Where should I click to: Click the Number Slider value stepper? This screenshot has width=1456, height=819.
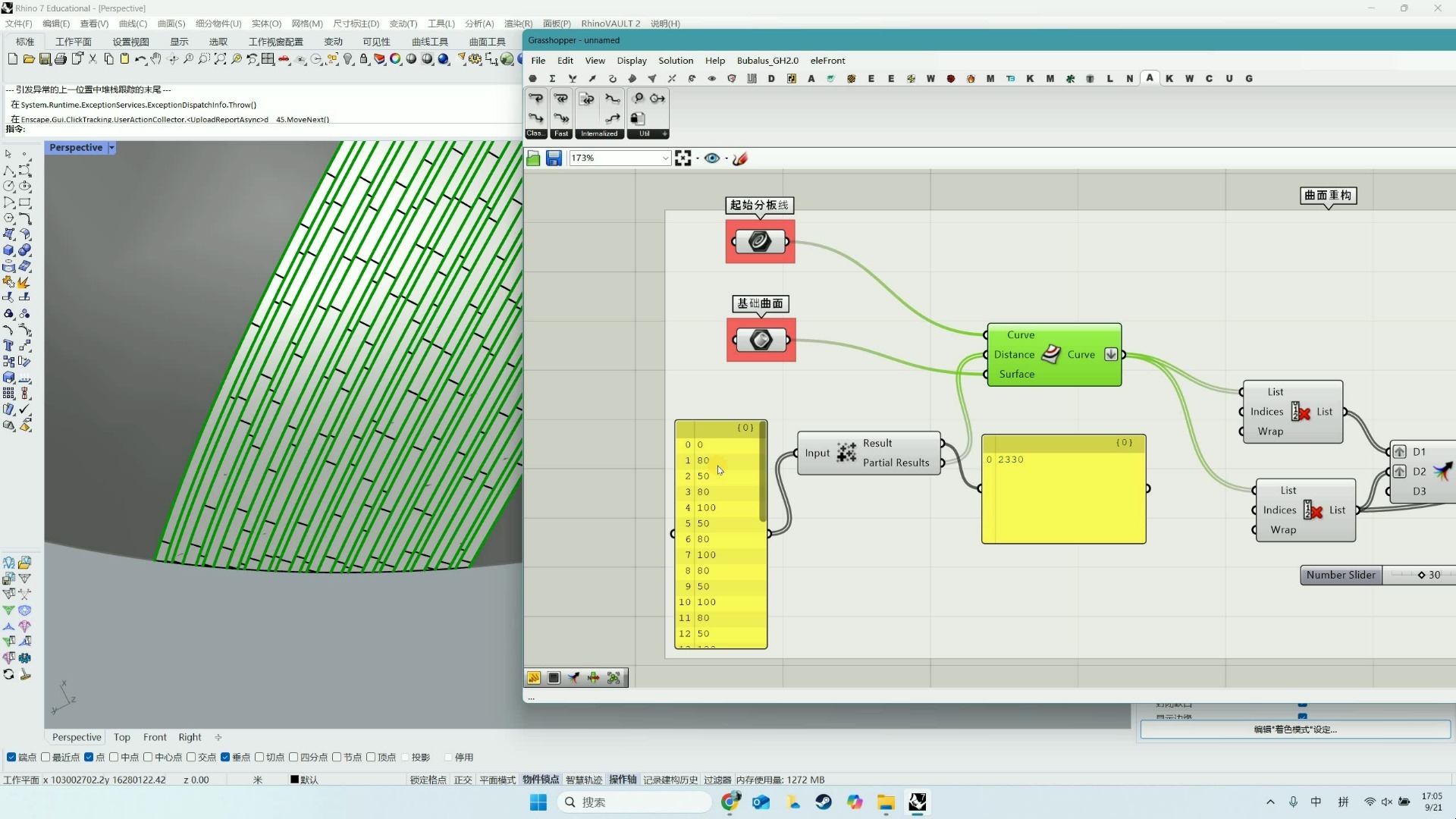[1422, 575]
